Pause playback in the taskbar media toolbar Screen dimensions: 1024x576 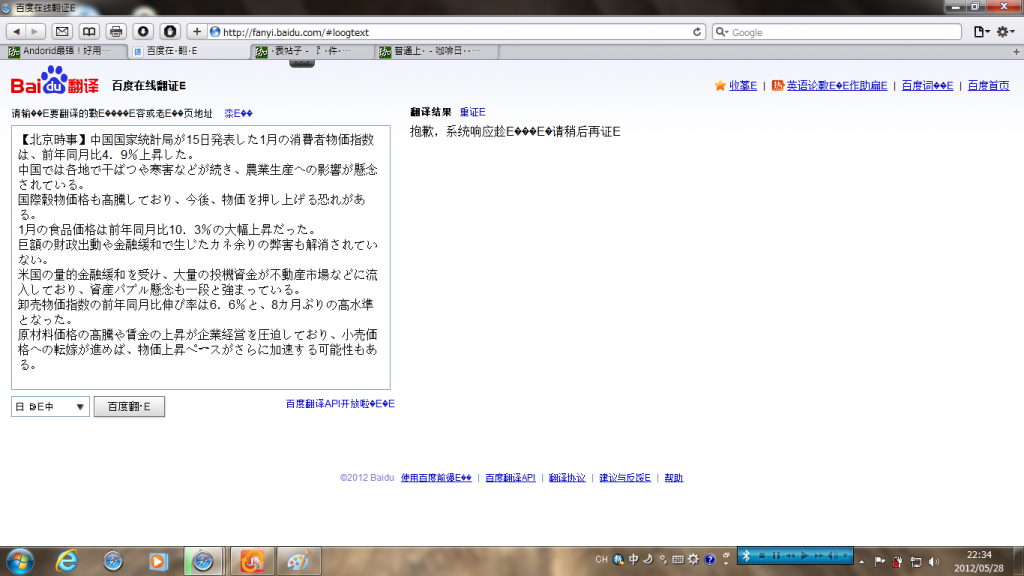coord(776,555)
